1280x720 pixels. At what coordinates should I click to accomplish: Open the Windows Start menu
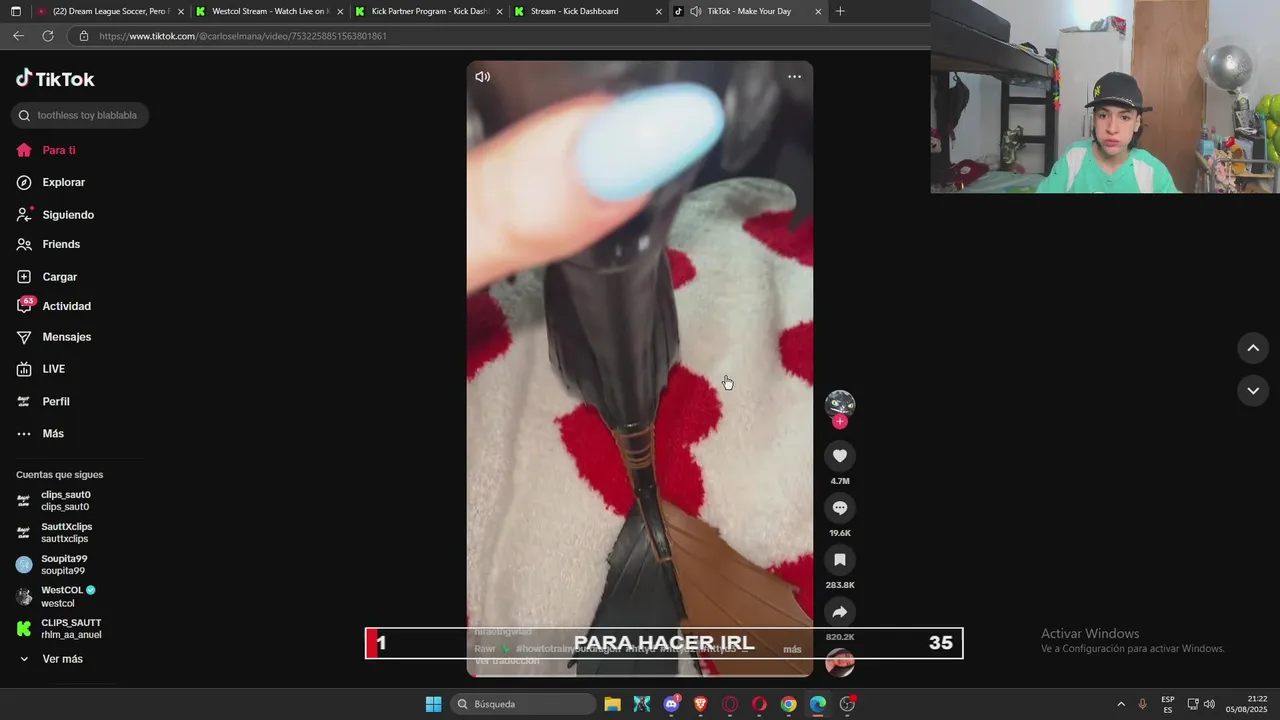(x=433, y=704)
